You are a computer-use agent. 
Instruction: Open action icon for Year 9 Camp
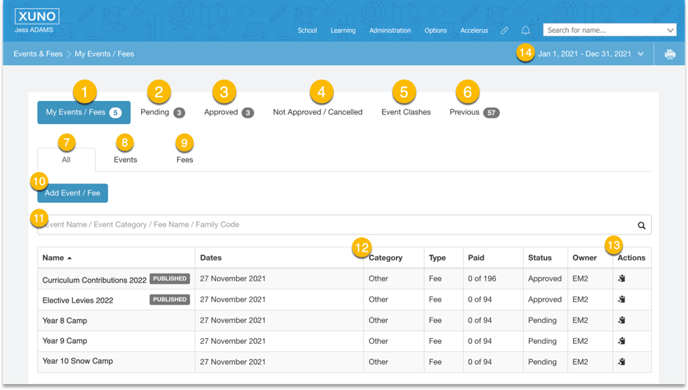(621, 341)
